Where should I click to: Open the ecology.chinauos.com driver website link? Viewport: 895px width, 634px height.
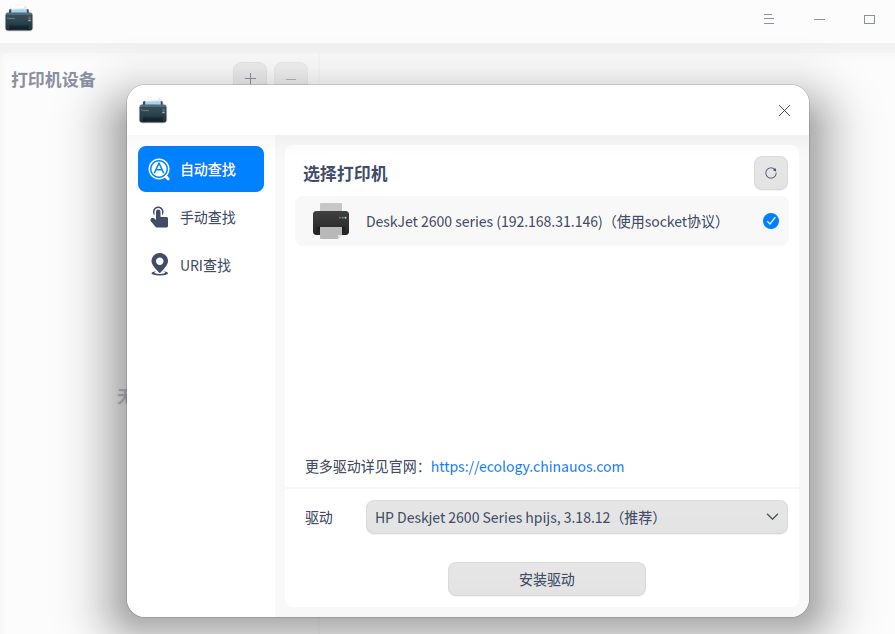(x=527, y=466)
